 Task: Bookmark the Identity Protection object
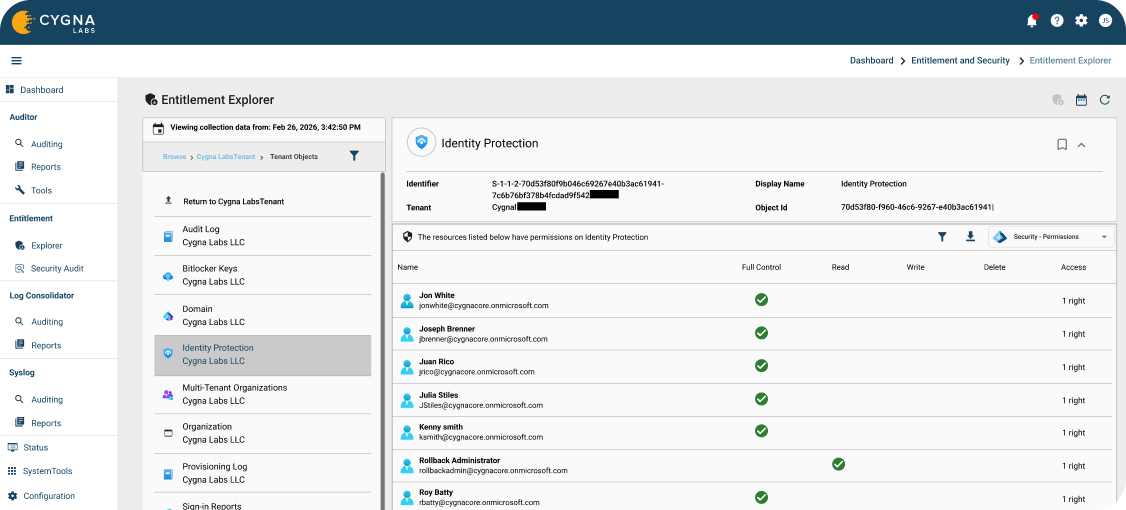[x=1062, y=144]
